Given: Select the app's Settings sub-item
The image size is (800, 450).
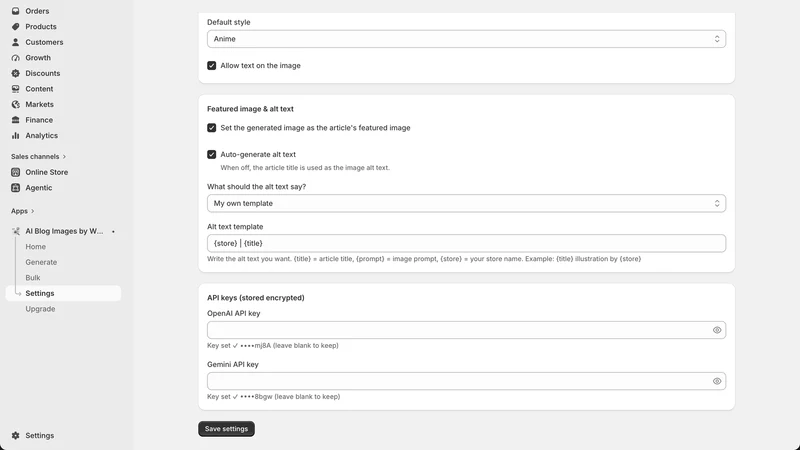Looking at the screenshot, I should [x=63, y=293].
